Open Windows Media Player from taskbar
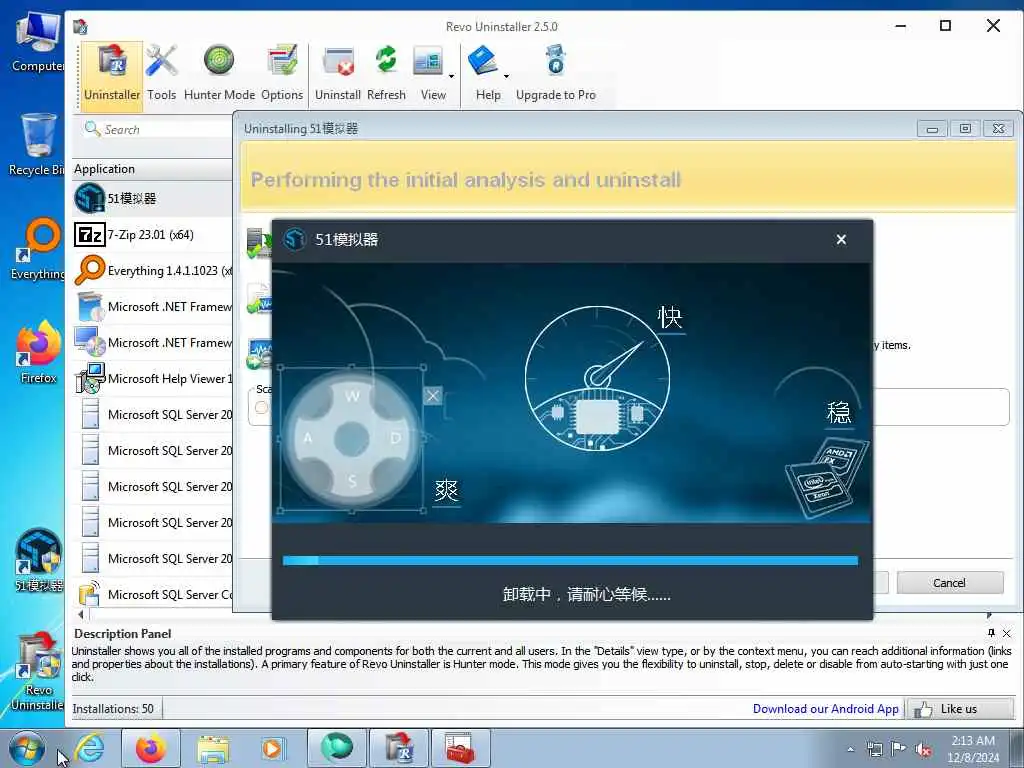 tap(272, 748)
